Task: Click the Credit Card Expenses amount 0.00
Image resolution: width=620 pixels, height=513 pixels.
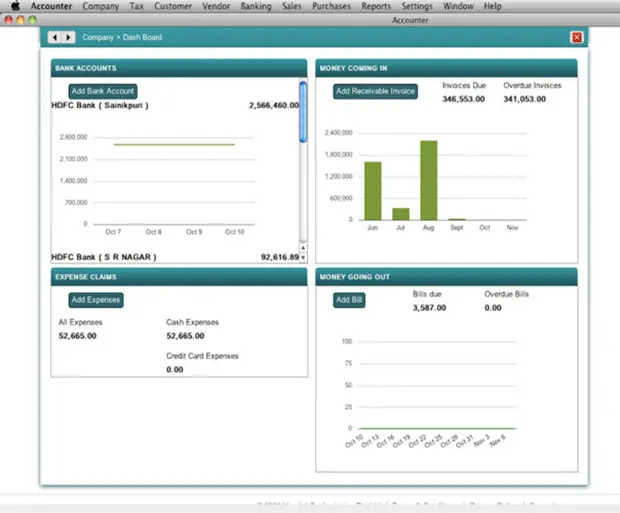Action: pyautogui.click(x=174, y=369)
